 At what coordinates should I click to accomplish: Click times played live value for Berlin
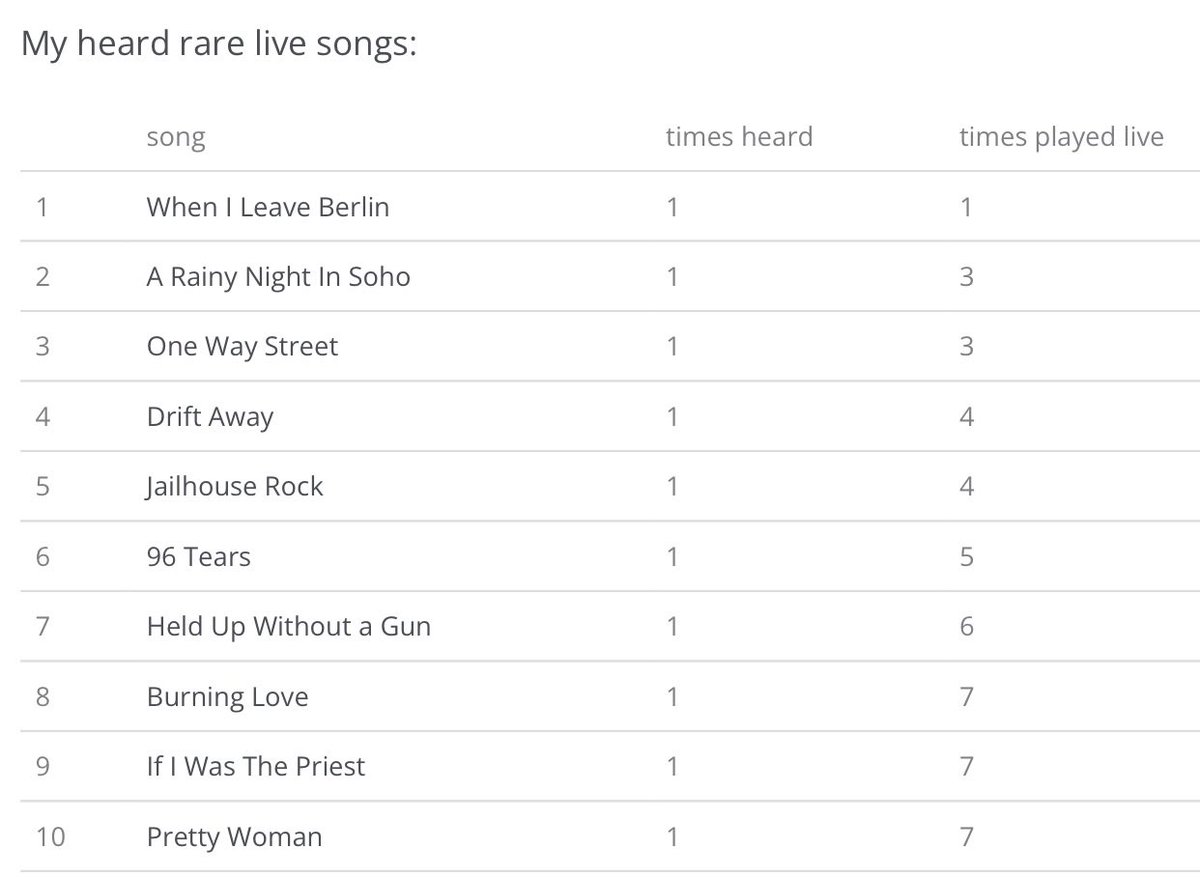pos(966,207)
